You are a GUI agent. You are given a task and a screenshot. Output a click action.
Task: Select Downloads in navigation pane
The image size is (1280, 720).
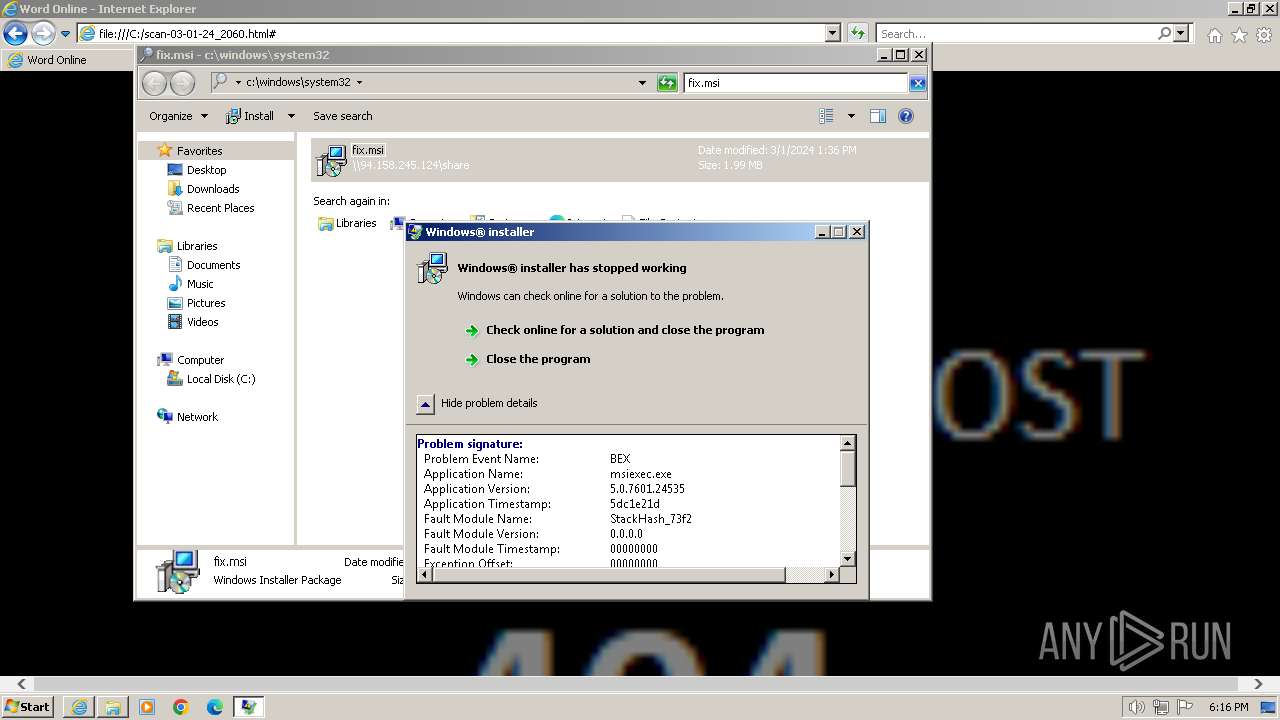click(213, 189)
